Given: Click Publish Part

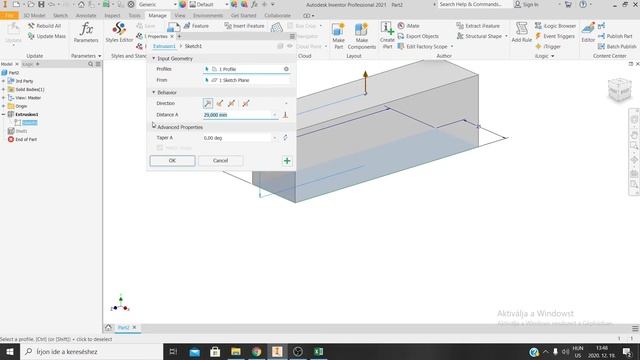Looking at the screenshot, I should [615, 36].
